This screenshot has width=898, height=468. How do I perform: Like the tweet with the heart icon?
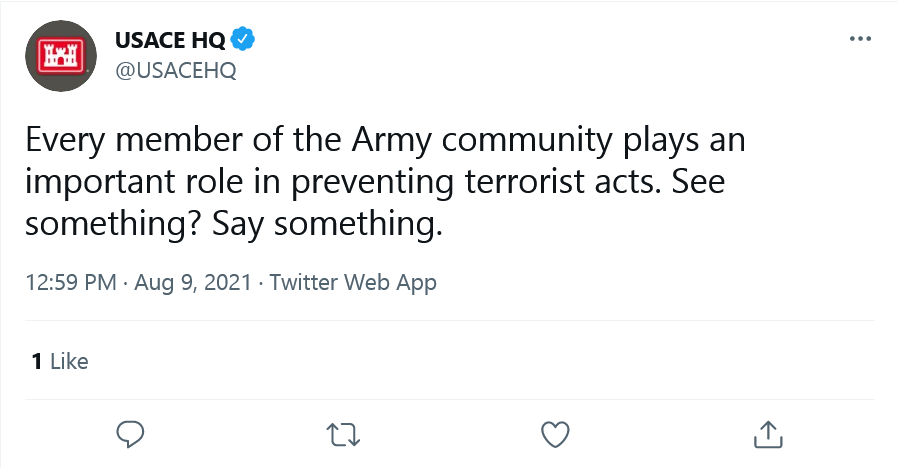tap(555, 435)
